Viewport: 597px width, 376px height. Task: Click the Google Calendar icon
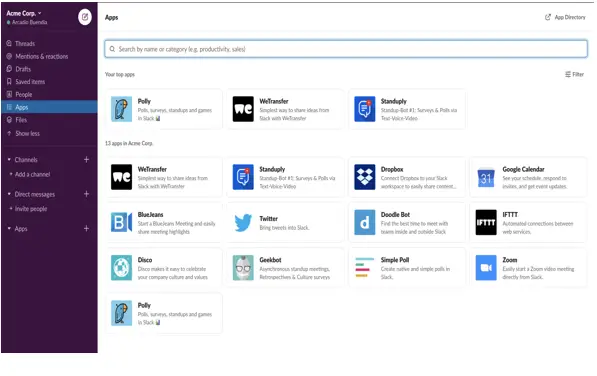[486, 177]
